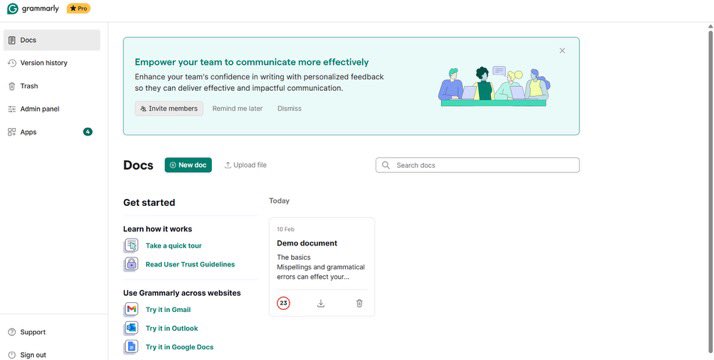The height and width of the screenshot is (360, 714).
Task: Click the Read User Trust Guidelines link
Action: tap(190, 264)
